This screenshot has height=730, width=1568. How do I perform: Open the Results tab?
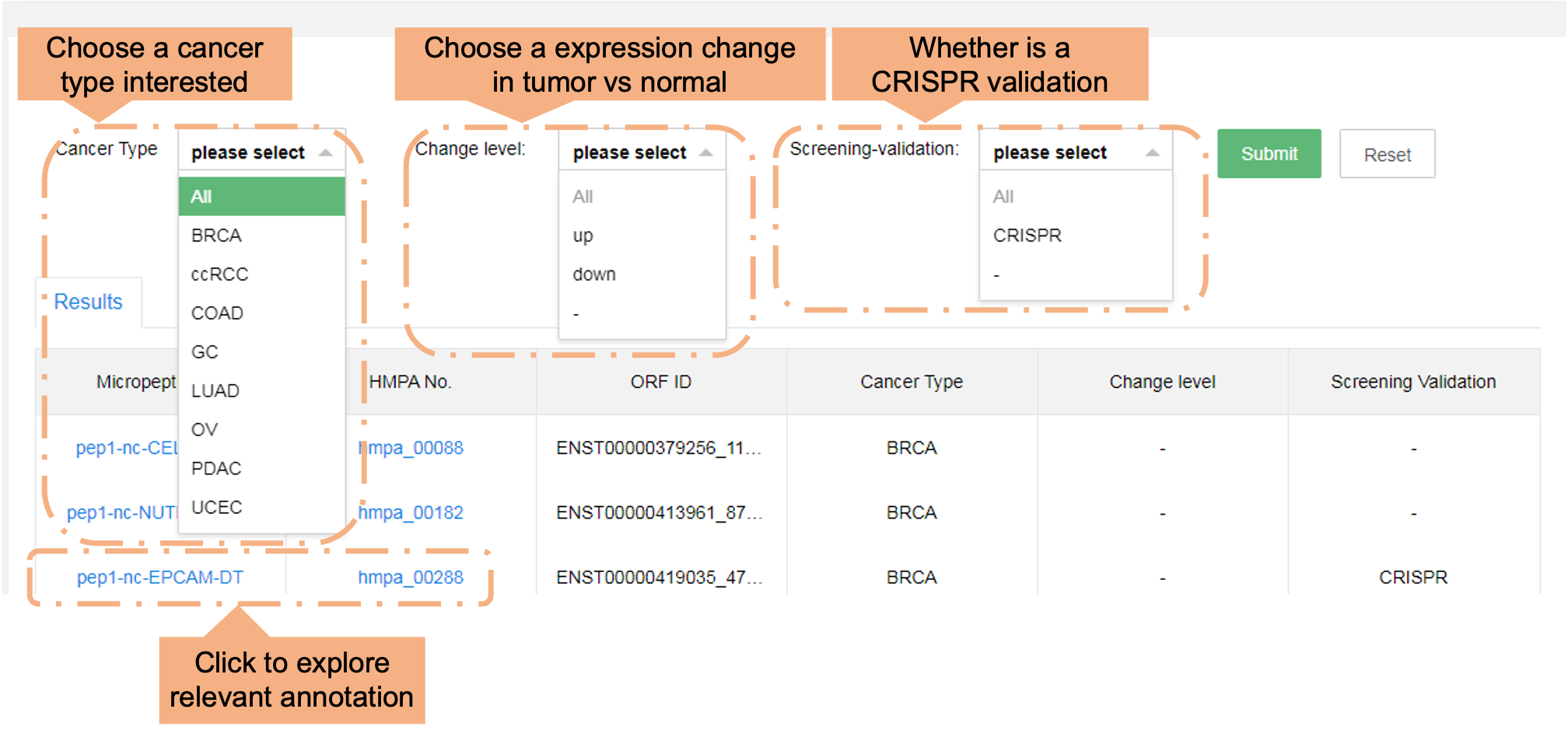pyautogui.click(x=89, y=302)
